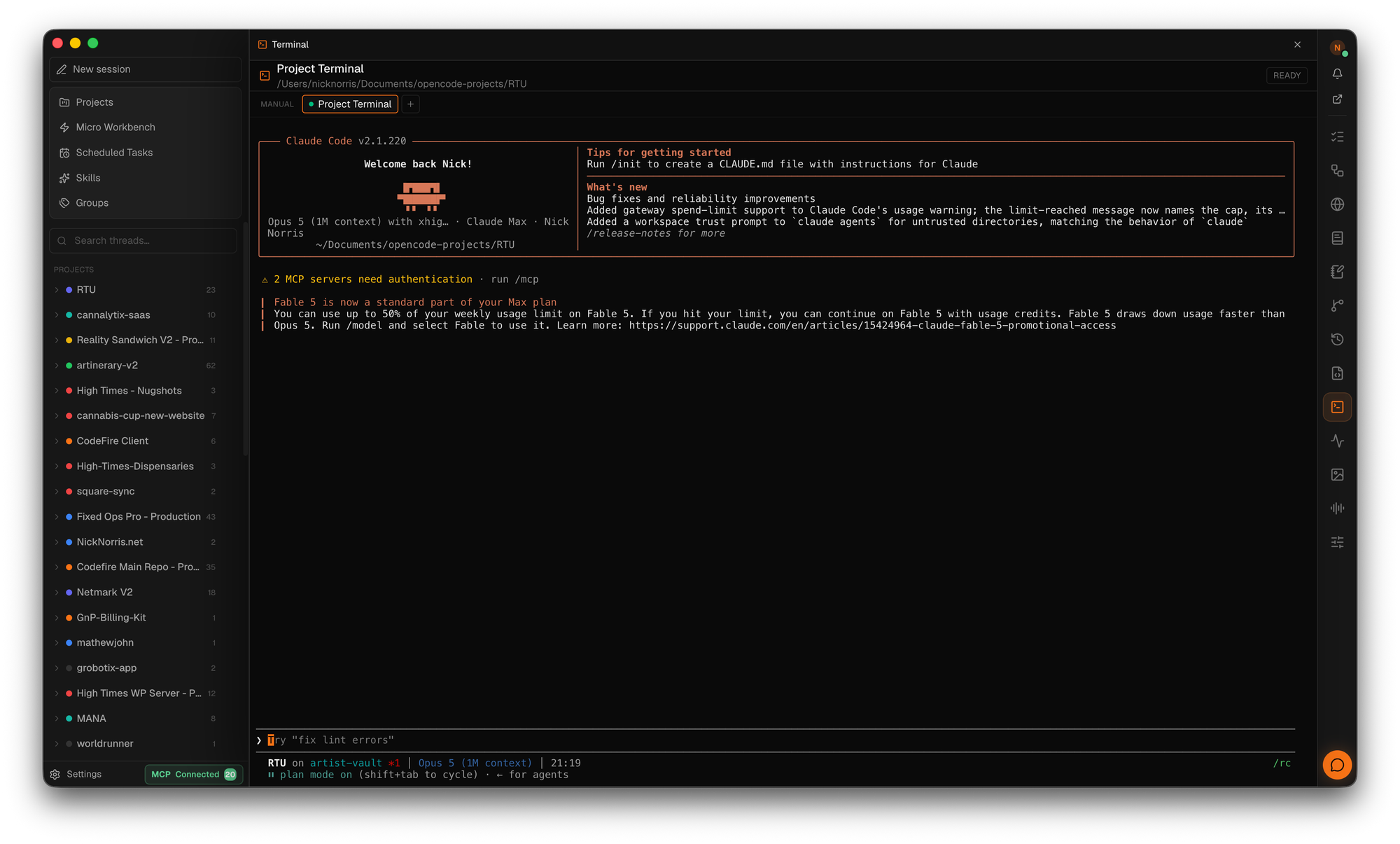
Task: Select the Project Terminal tab
Action: coord(350,104)
